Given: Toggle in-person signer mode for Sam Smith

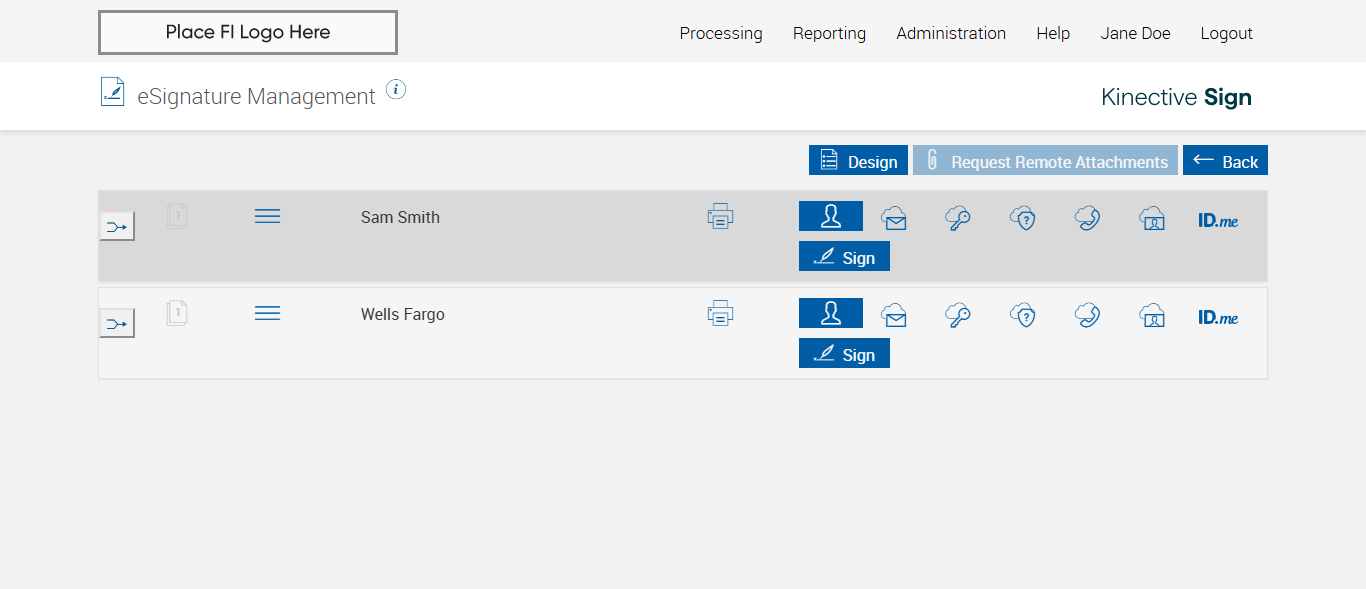Looking at the screenshot, I should coord(830,216).
